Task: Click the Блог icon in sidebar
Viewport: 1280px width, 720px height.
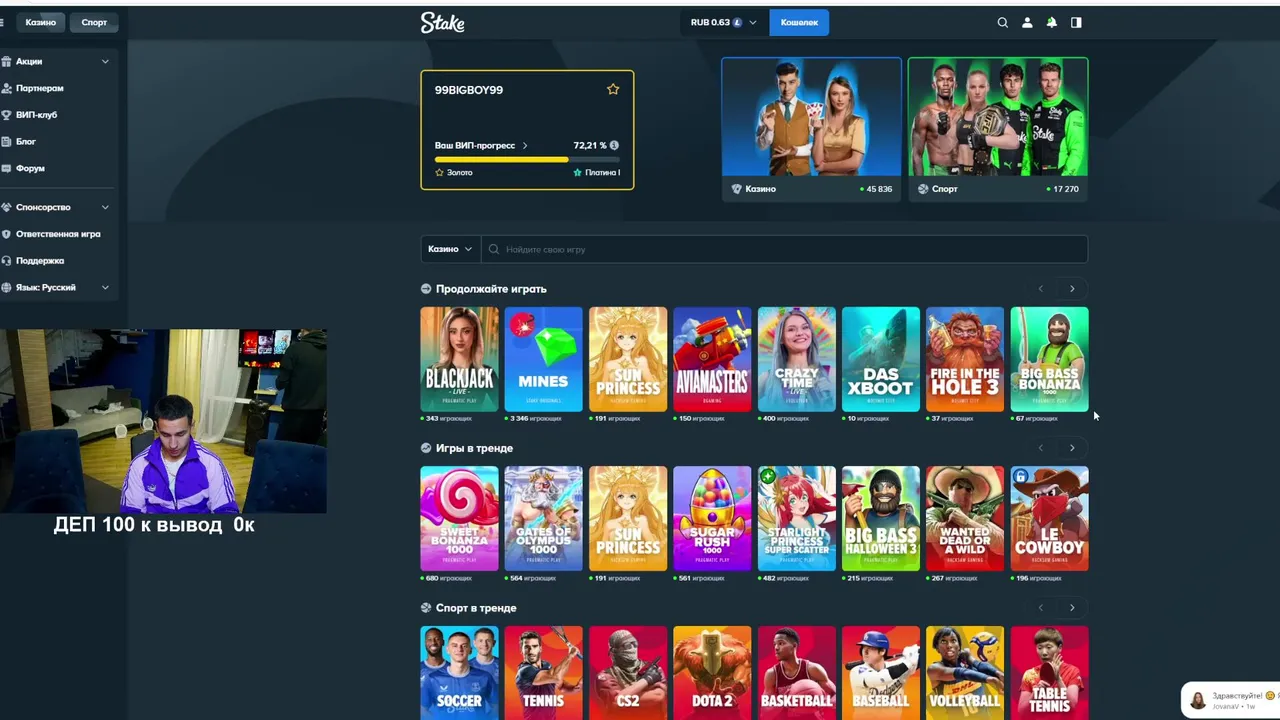Action: [x=6, y=142]
